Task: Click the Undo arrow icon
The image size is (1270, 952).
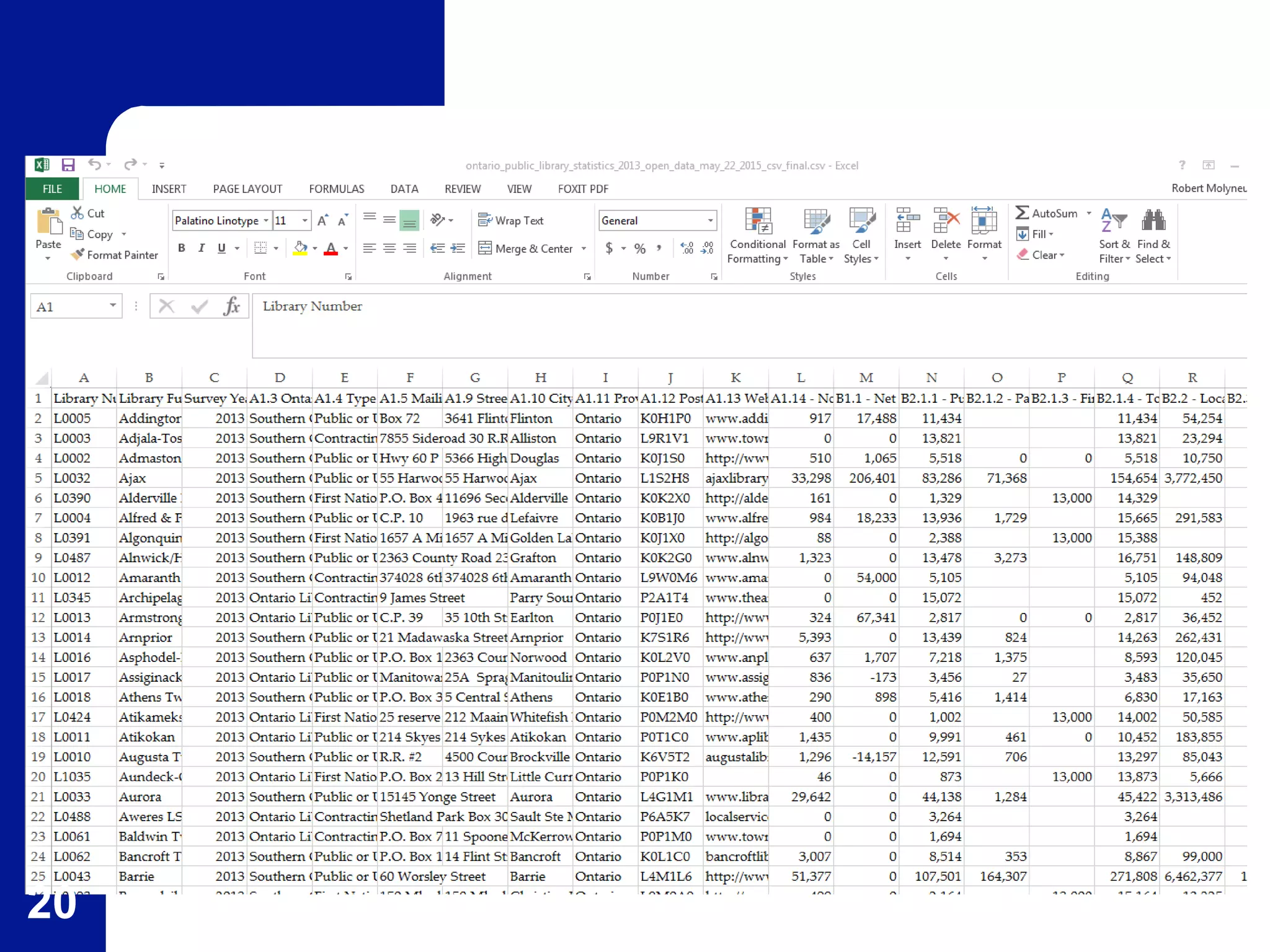Action: point(94,164)
